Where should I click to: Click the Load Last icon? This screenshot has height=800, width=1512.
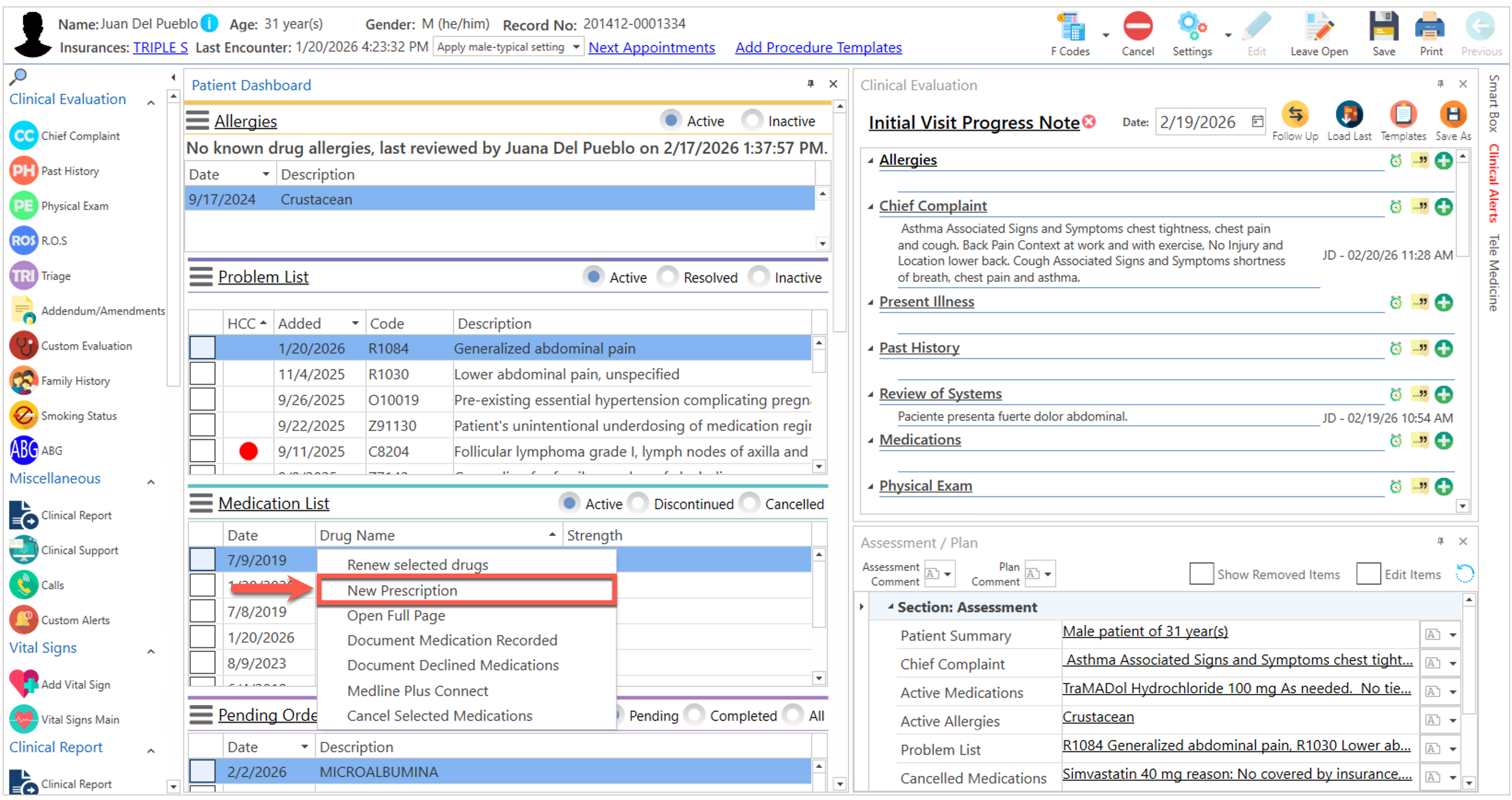point(1349,116)
